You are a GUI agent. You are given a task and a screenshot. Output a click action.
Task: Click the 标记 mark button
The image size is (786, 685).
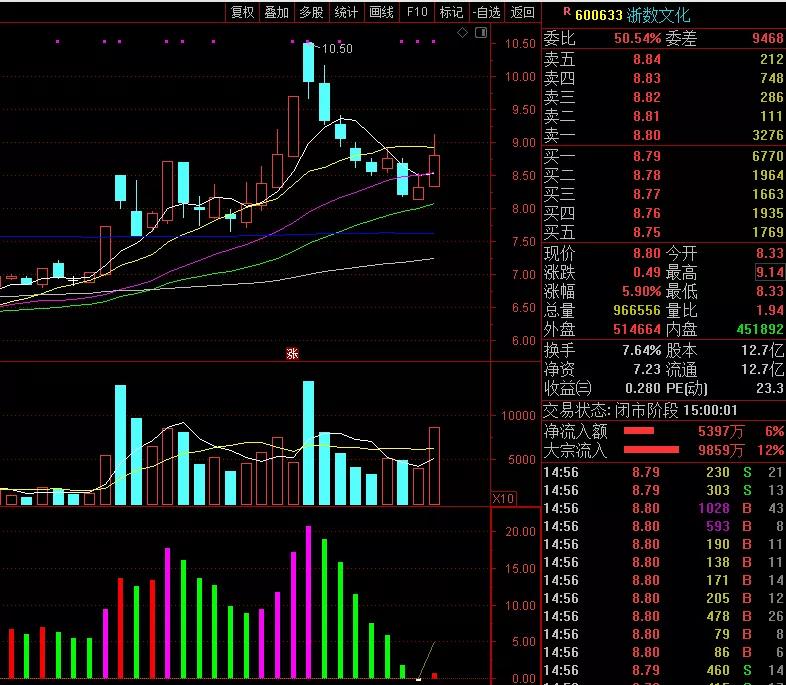point(451,12)
